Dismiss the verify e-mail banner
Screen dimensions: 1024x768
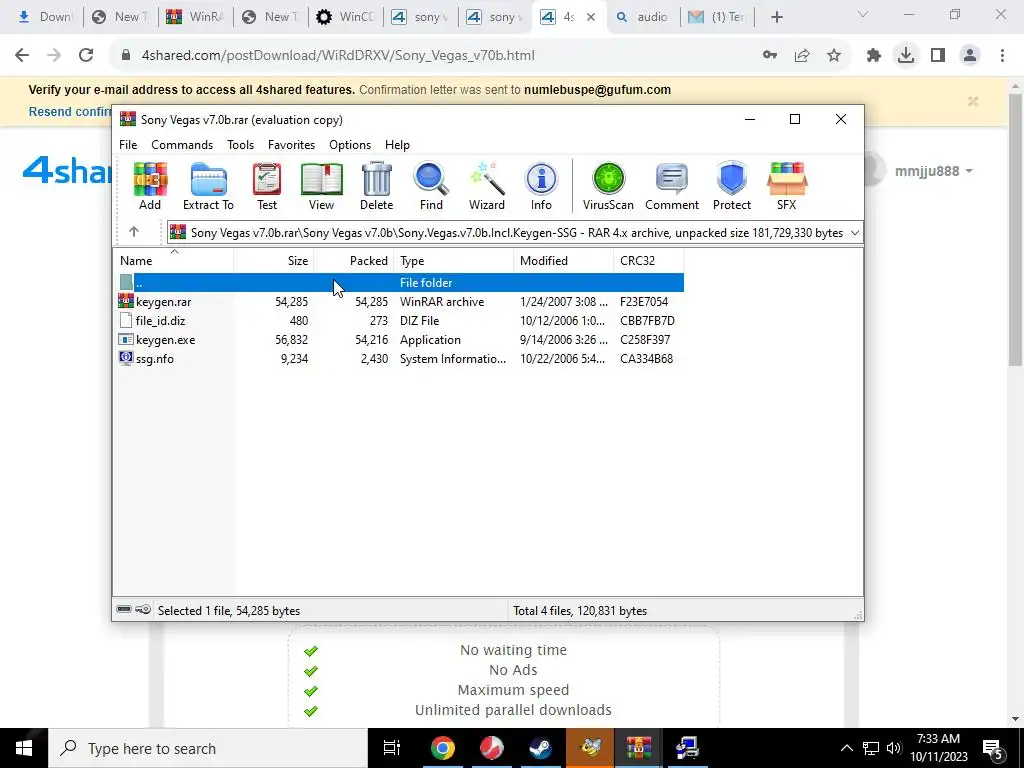point(973,101)
